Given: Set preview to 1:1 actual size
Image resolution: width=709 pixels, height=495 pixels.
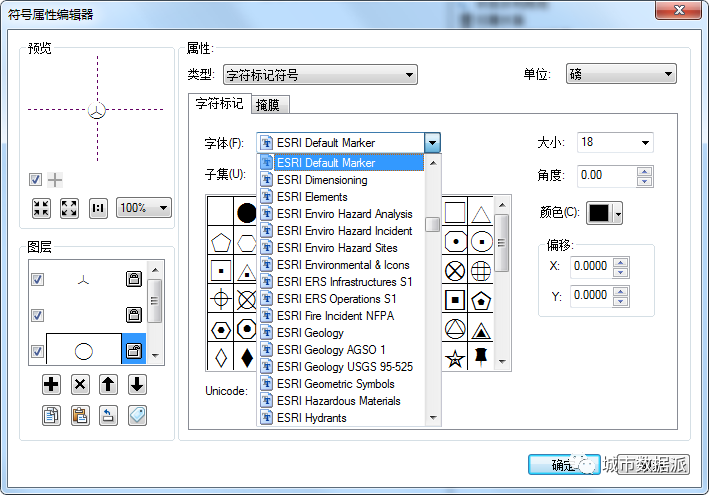Looking at the screenshot, I should [98, 208].
